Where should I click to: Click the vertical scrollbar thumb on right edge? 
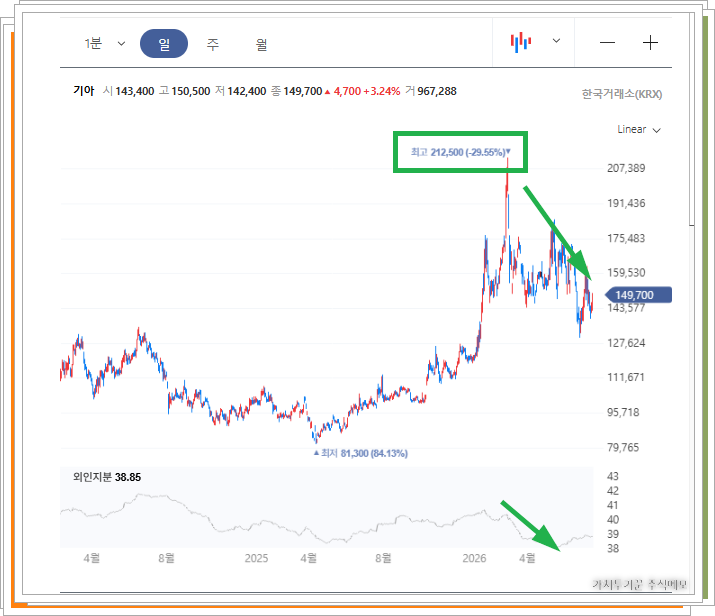click(692, 119)
